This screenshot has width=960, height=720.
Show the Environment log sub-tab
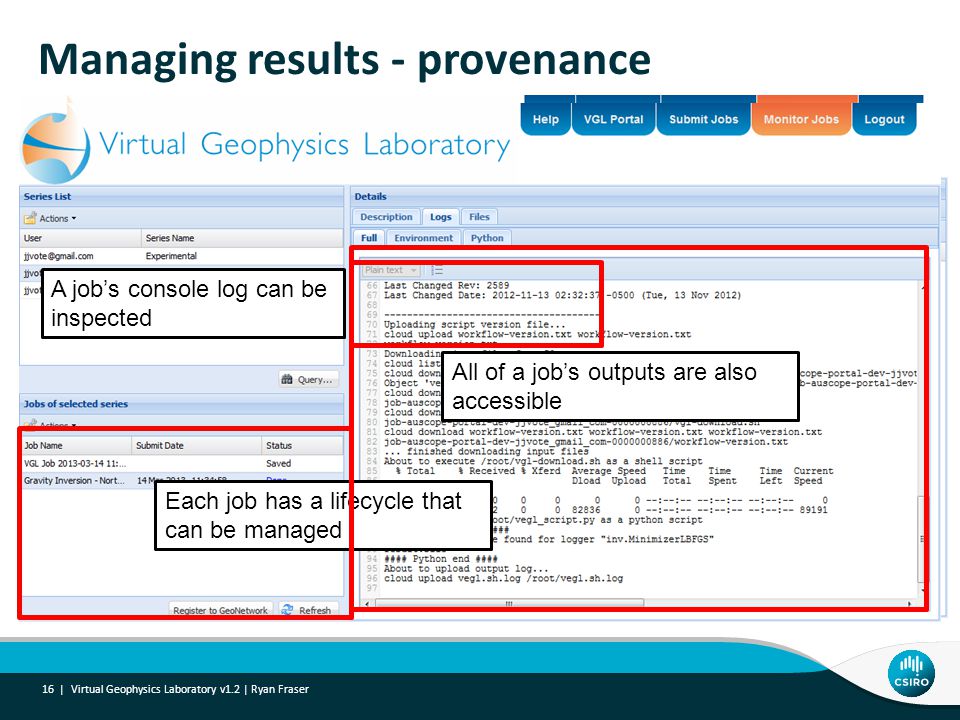coord(423,238)
